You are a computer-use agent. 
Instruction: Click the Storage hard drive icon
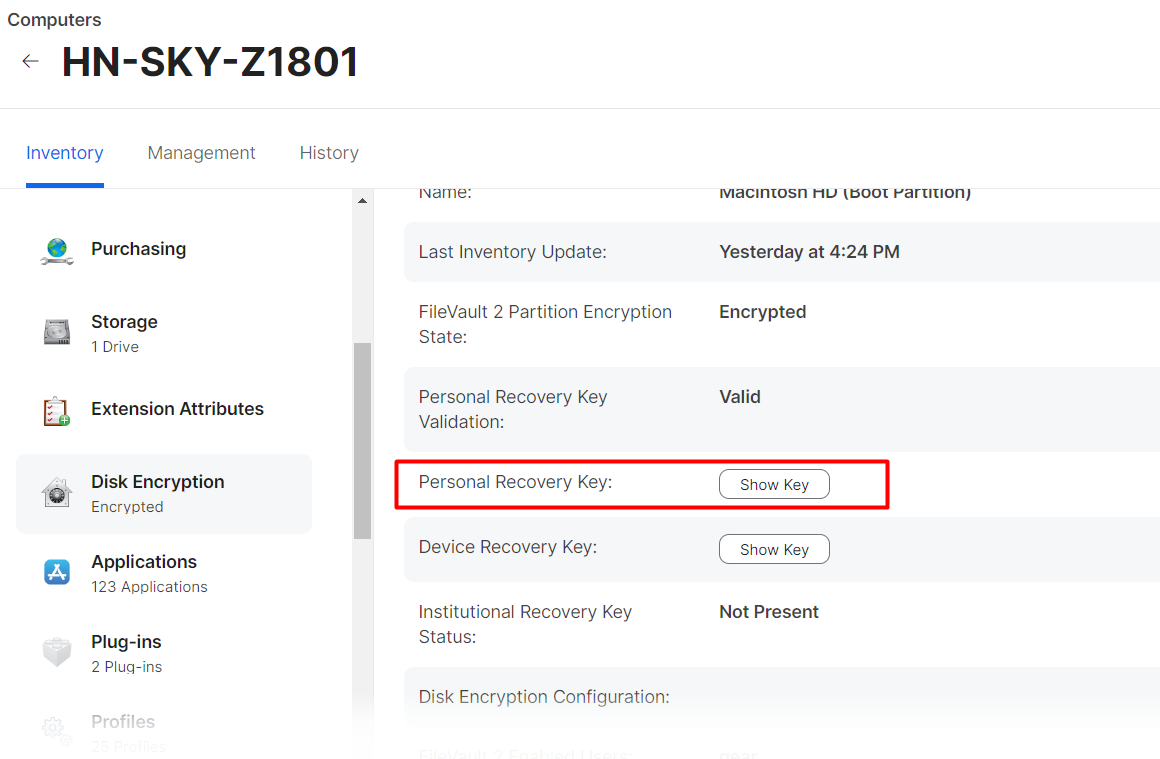pyautogui.click(x=57, y=333)
